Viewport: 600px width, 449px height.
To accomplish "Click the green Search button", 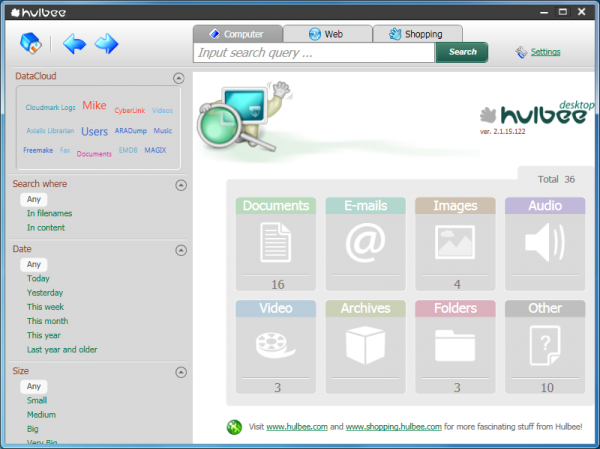I will click(462, 52).
